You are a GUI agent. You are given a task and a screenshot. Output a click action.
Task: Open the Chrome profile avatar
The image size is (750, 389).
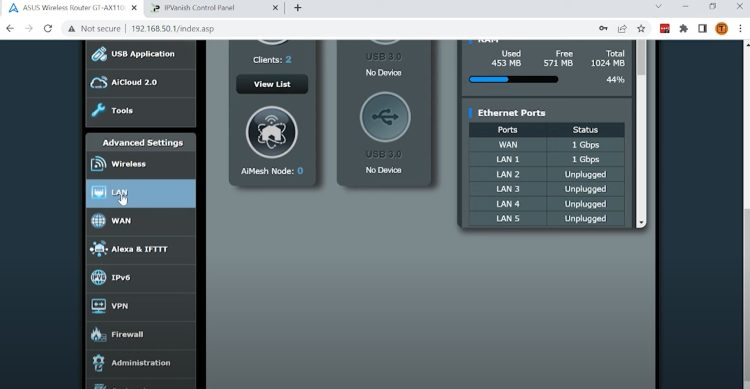pos(721,29)
